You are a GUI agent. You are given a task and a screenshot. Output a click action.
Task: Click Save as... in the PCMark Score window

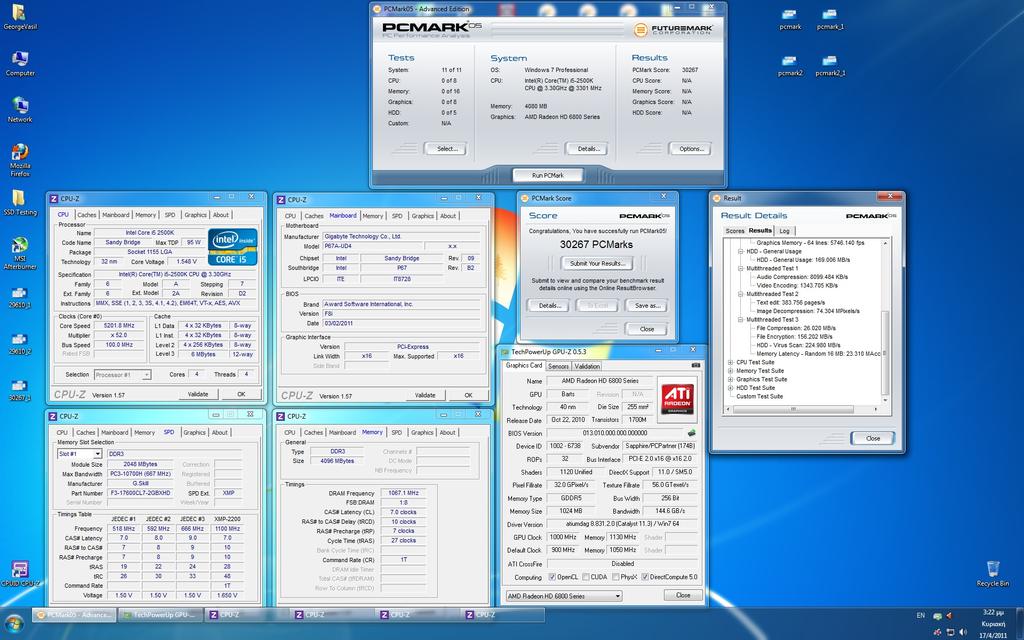click(647, 306)
